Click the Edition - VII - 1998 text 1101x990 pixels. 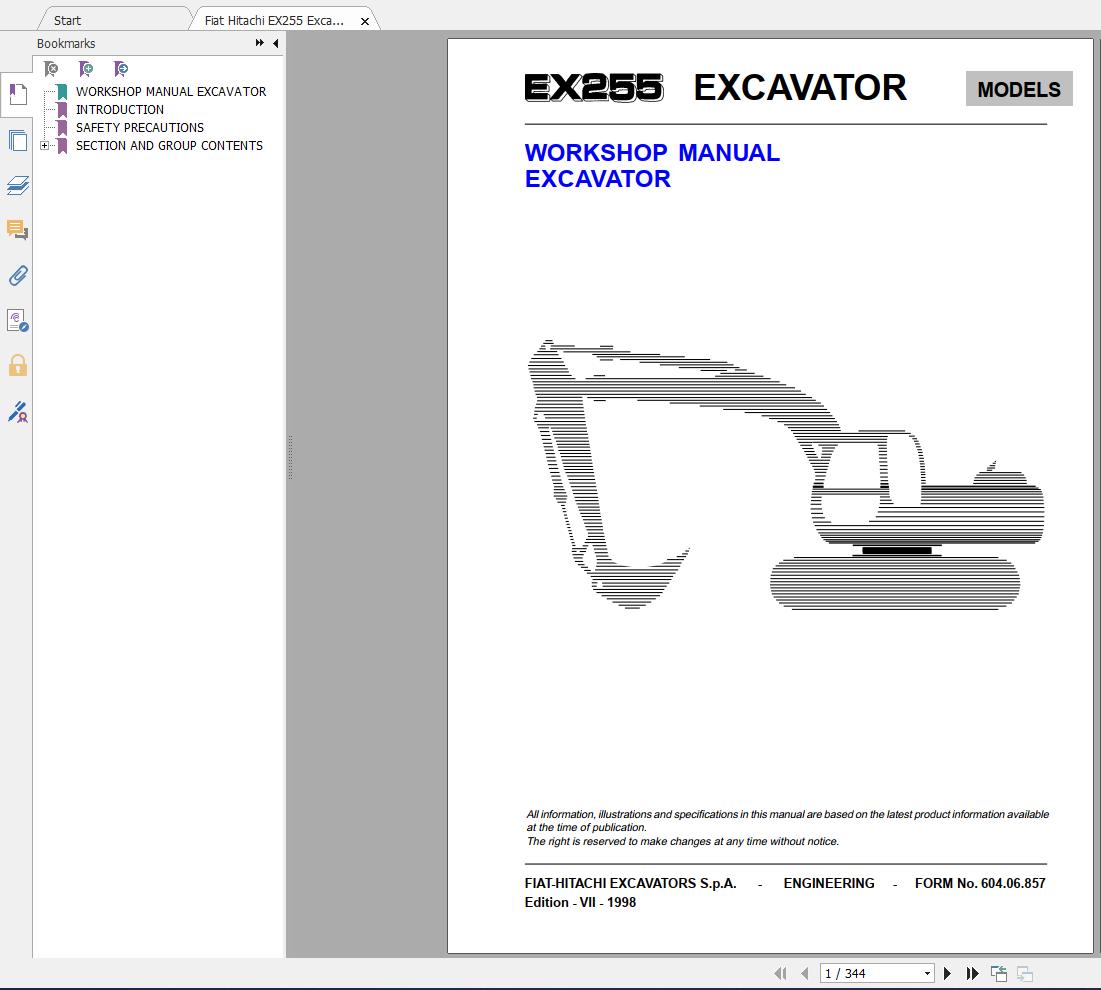[x=580, y=902]
